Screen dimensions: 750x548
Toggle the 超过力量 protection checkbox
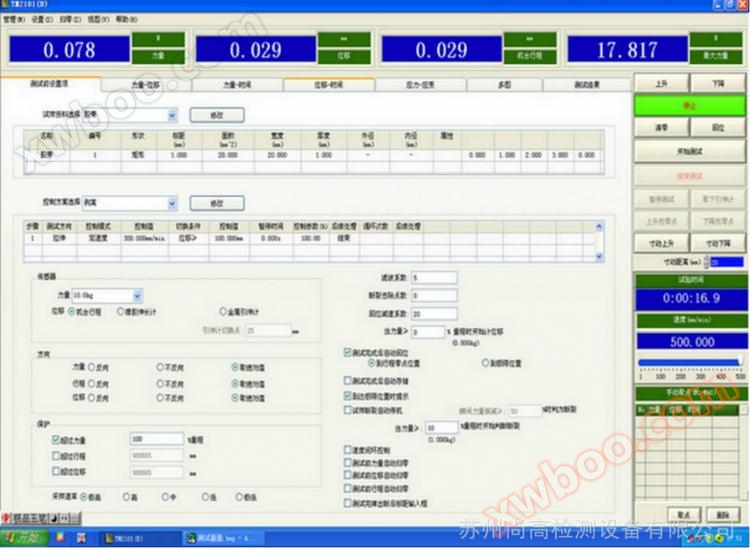pos(55,439)
